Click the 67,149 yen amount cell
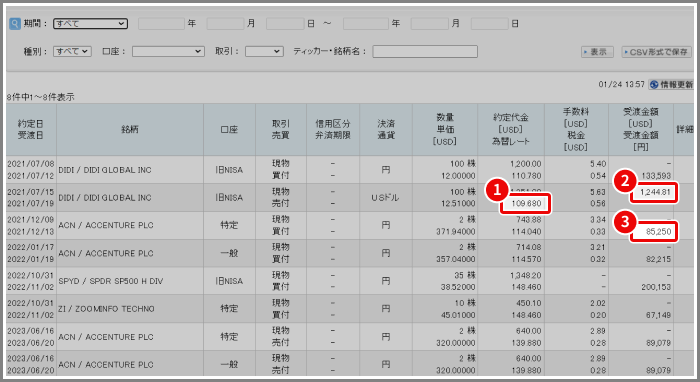Image resolution: width=700 pixels, height=382 pixels. 658,315
